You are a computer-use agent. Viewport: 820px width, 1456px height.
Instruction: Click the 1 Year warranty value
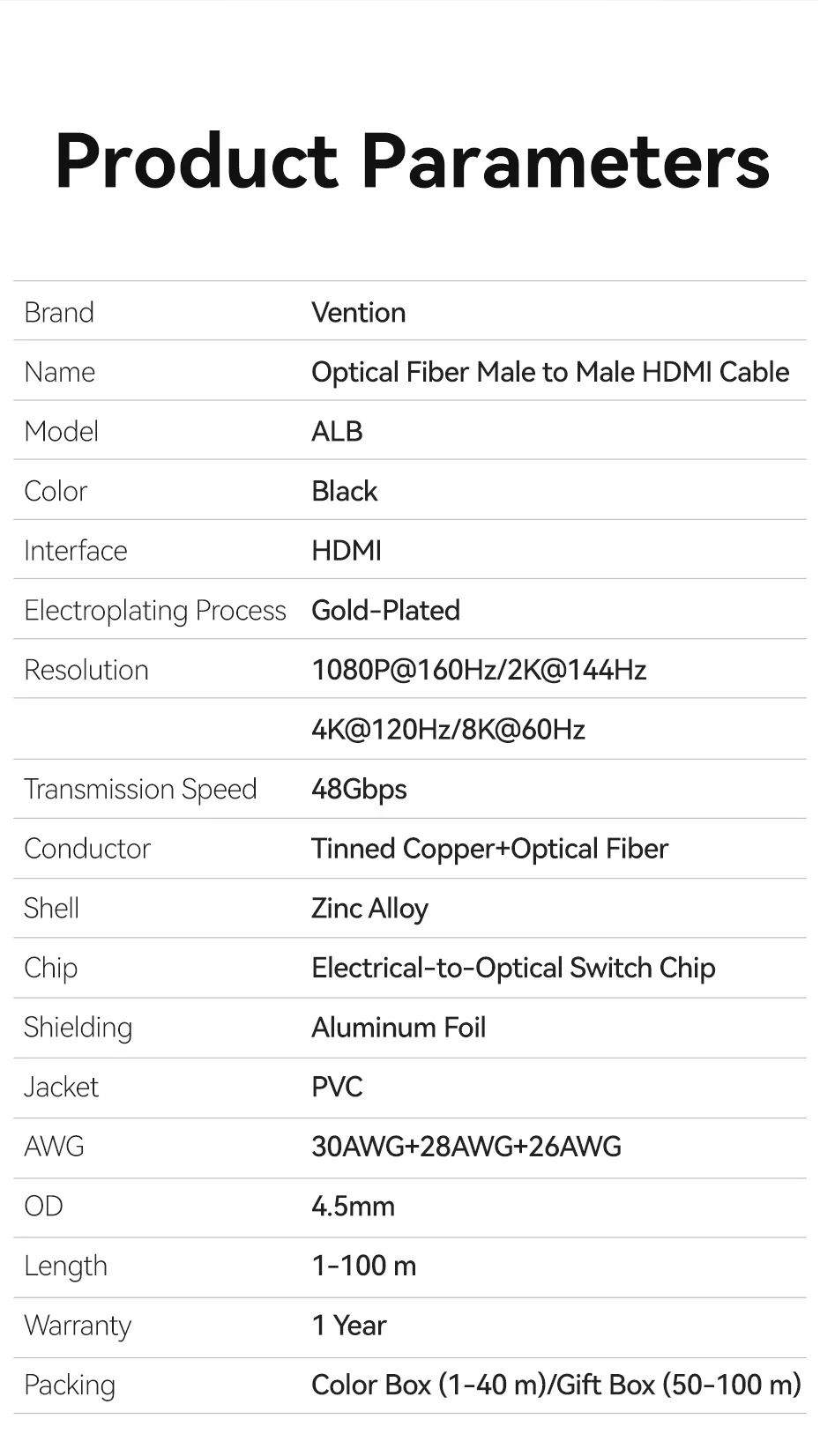(x=349, y=1326)
